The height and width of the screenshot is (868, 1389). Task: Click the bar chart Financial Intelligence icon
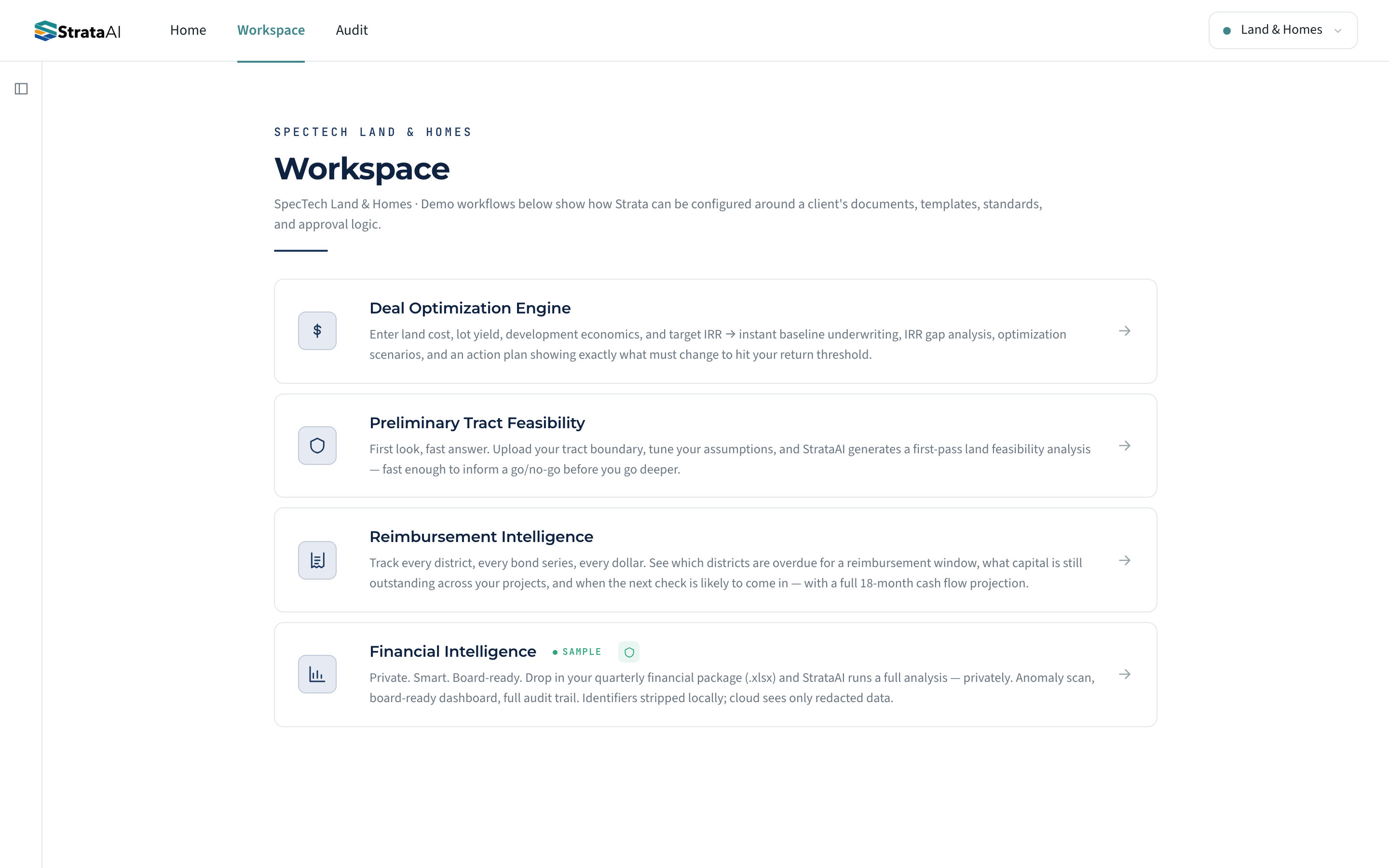[317, 674]
